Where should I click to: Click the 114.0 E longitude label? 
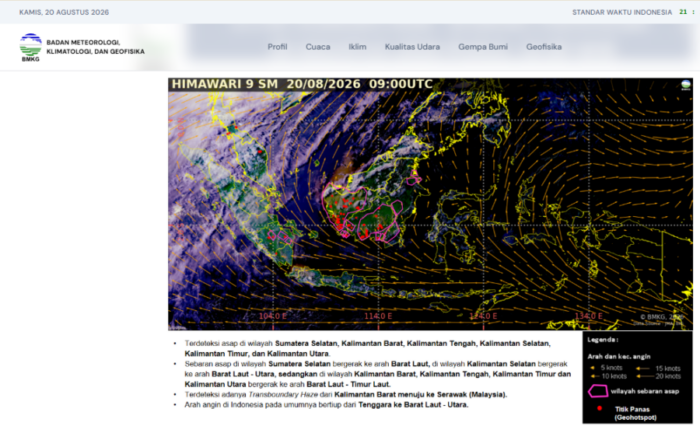(378, 316)
